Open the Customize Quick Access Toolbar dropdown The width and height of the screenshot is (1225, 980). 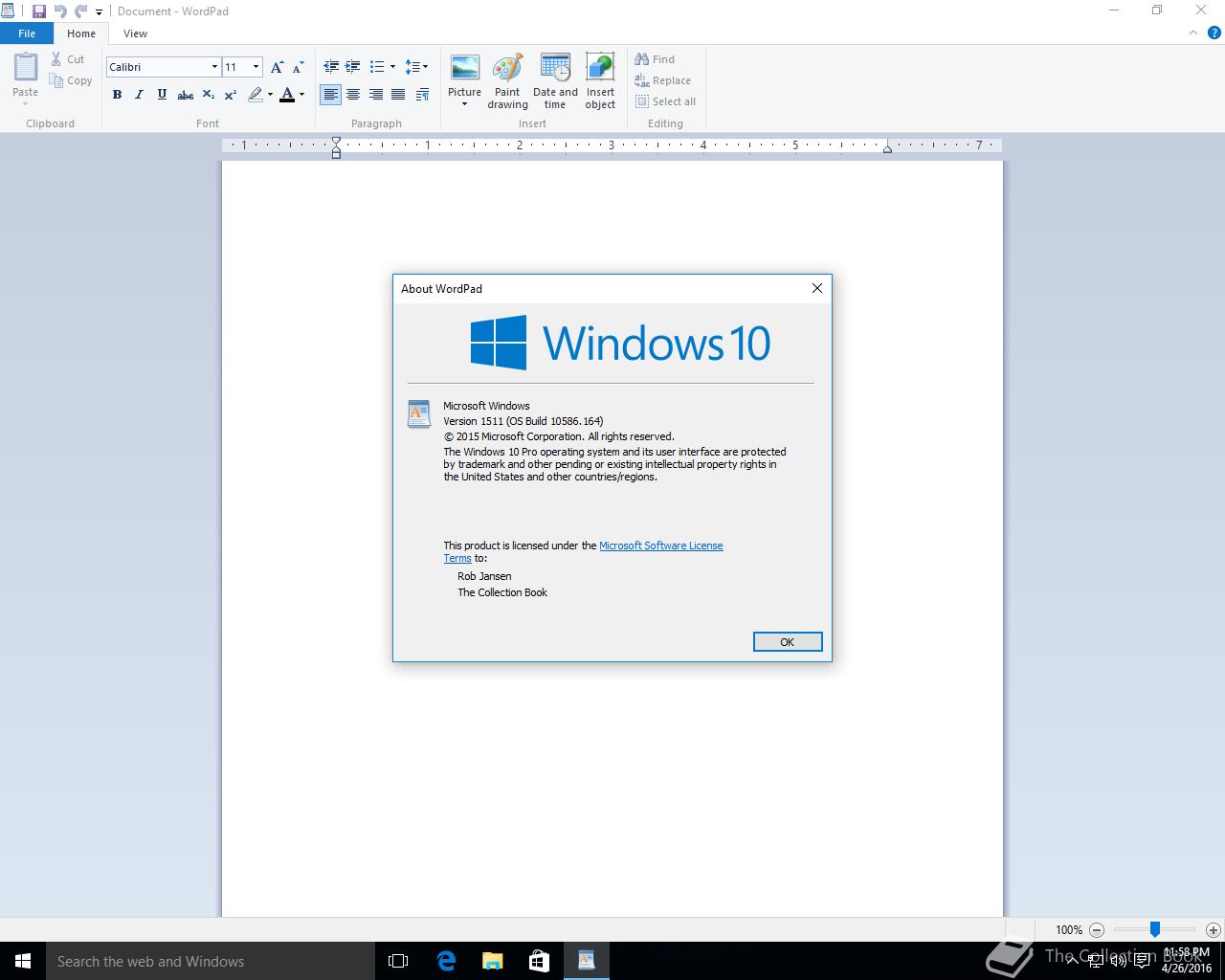pos(99,12)
